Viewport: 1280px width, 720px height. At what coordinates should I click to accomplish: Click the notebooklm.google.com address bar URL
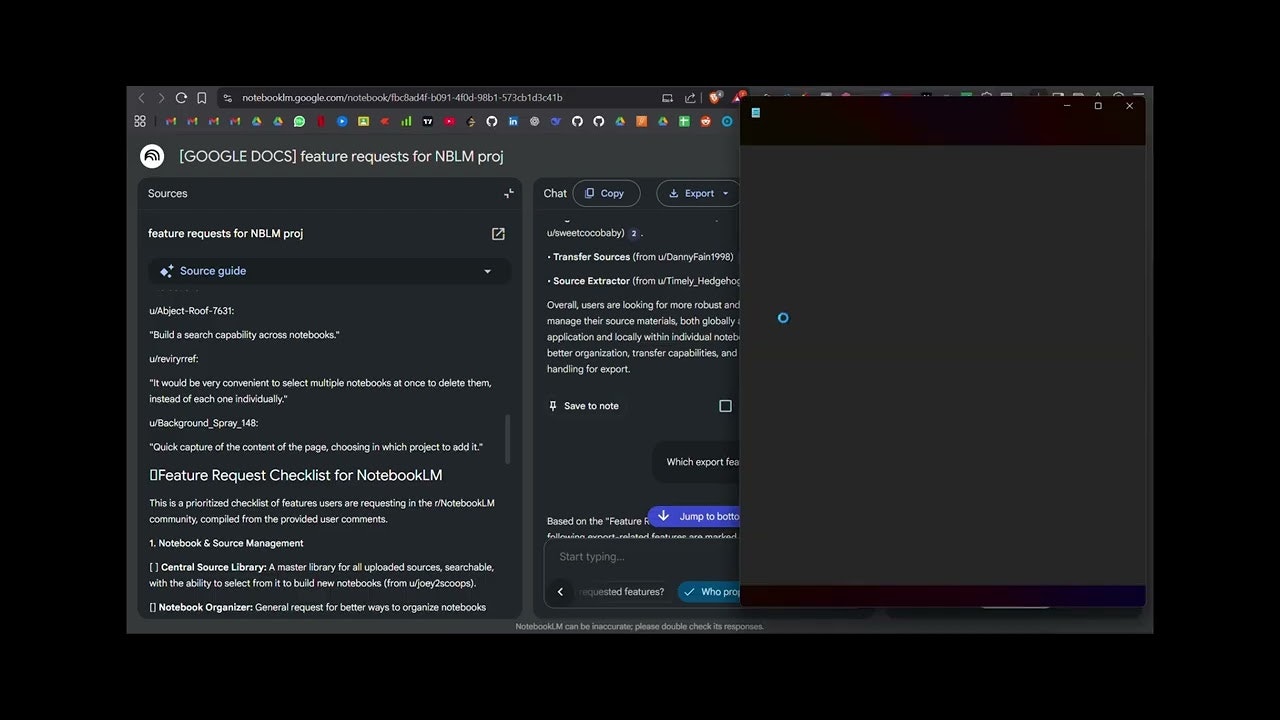(x=402, y=98)
